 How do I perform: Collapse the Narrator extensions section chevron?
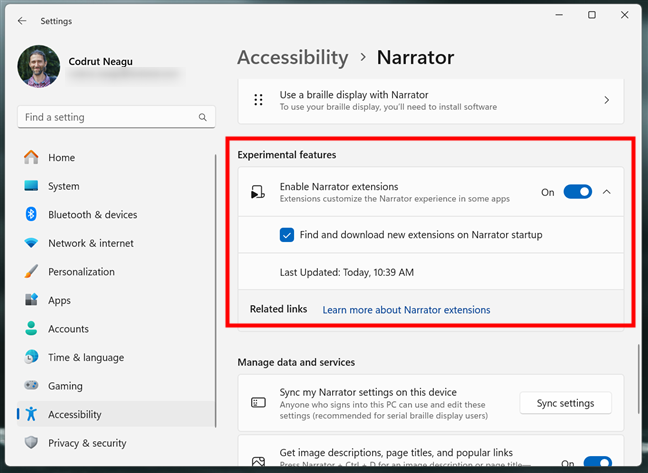pos(606,192)
